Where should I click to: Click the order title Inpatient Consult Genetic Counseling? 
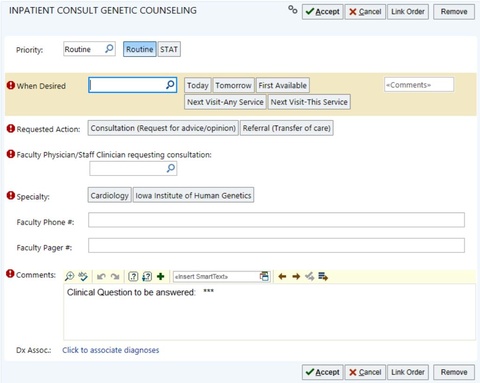pos(103,11)
